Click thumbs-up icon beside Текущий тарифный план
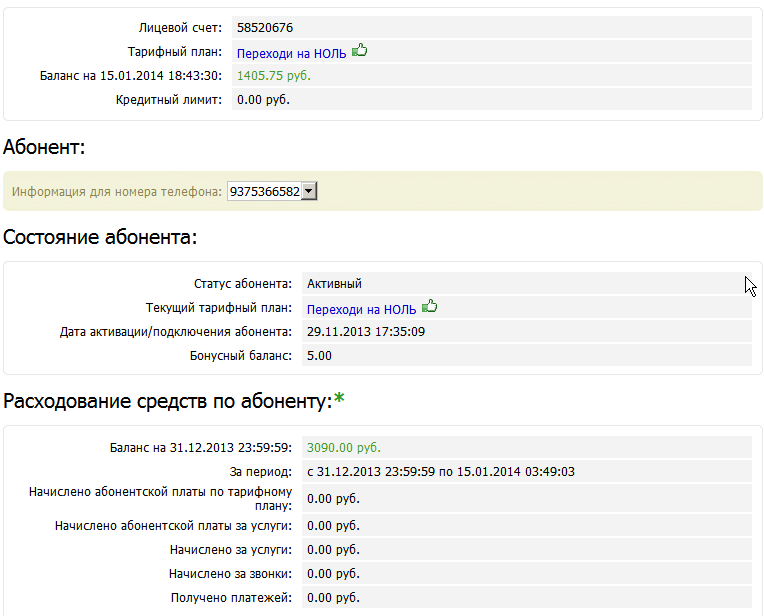This screenshot has height=616, width=764. point(430,306)
